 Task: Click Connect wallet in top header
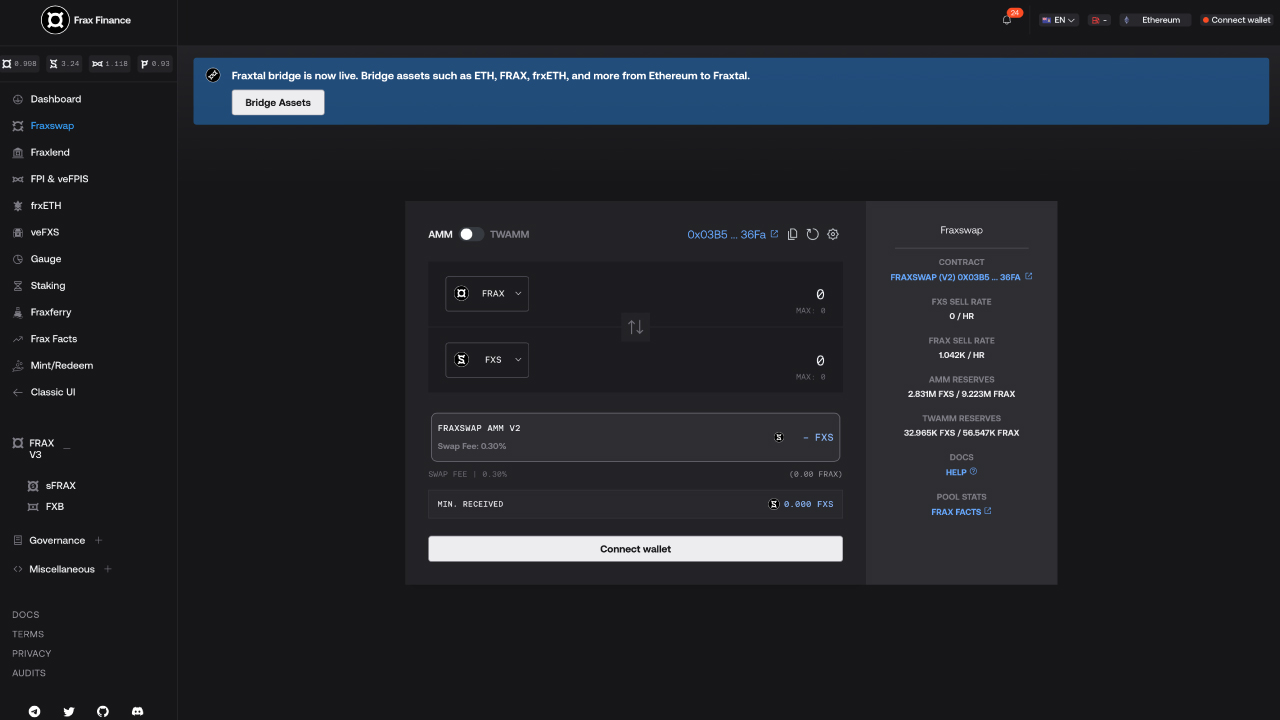tap(1236, 20)
